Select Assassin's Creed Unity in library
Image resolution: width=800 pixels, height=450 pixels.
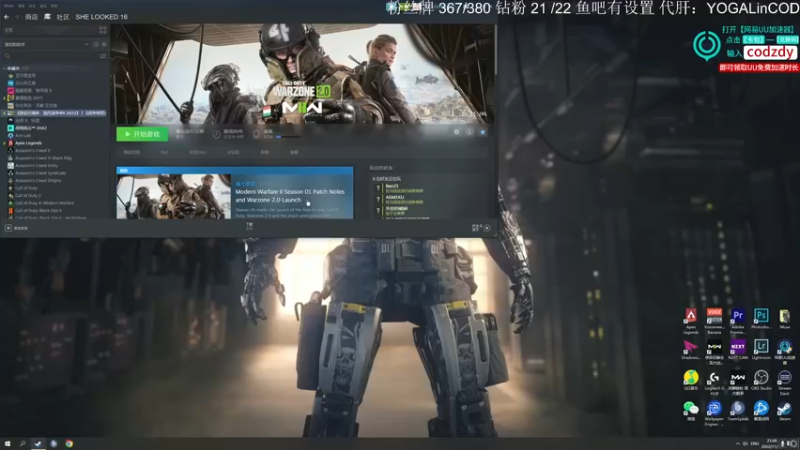pos(33,165)
